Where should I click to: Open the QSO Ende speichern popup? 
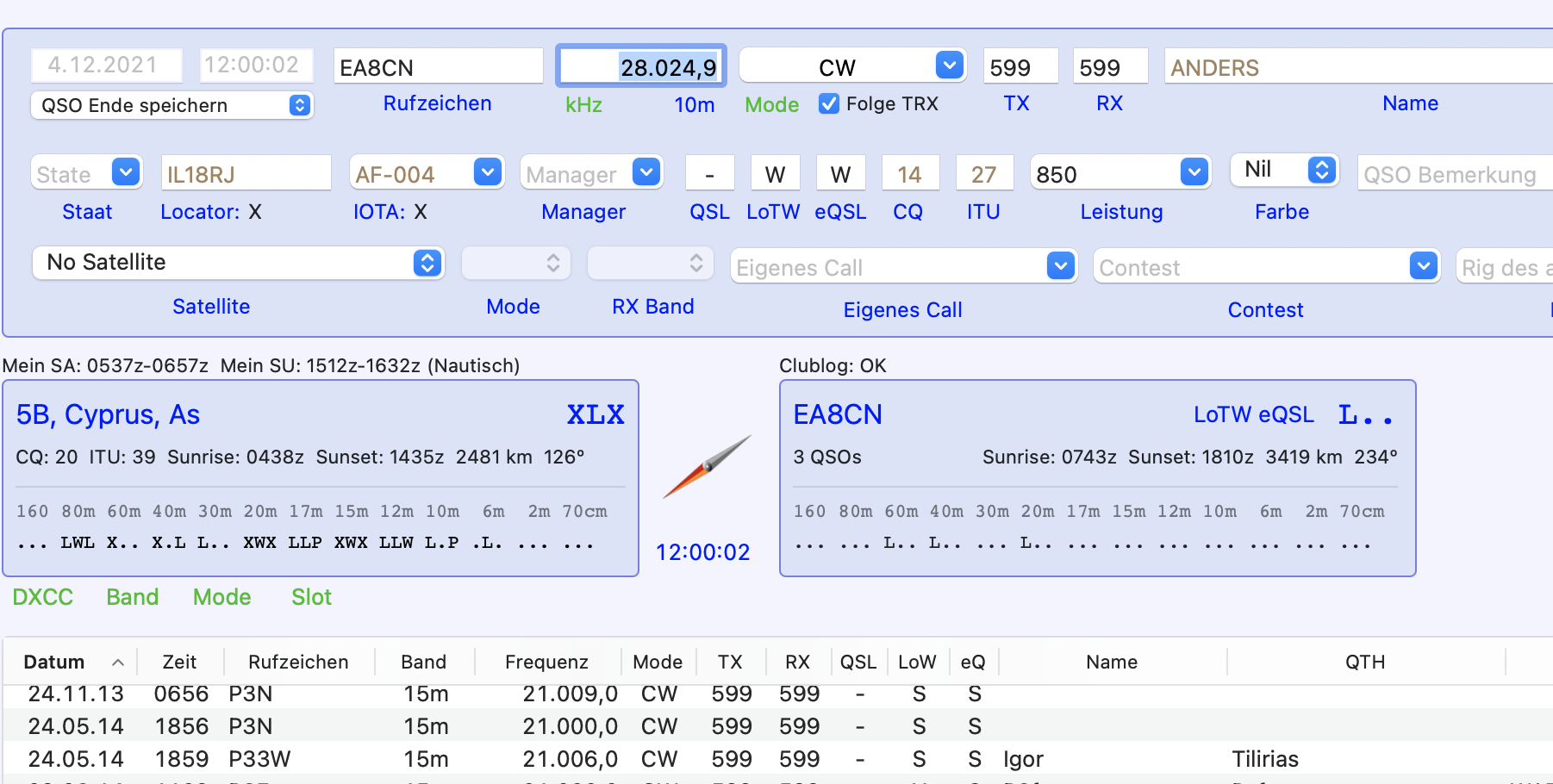[x=299, y=105]
